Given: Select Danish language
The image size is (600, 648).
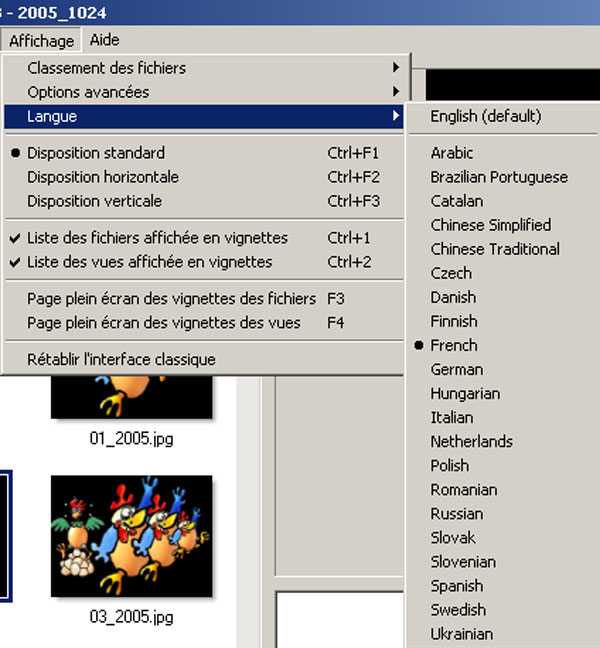Looking at the screenshot, I should point(504,297).
